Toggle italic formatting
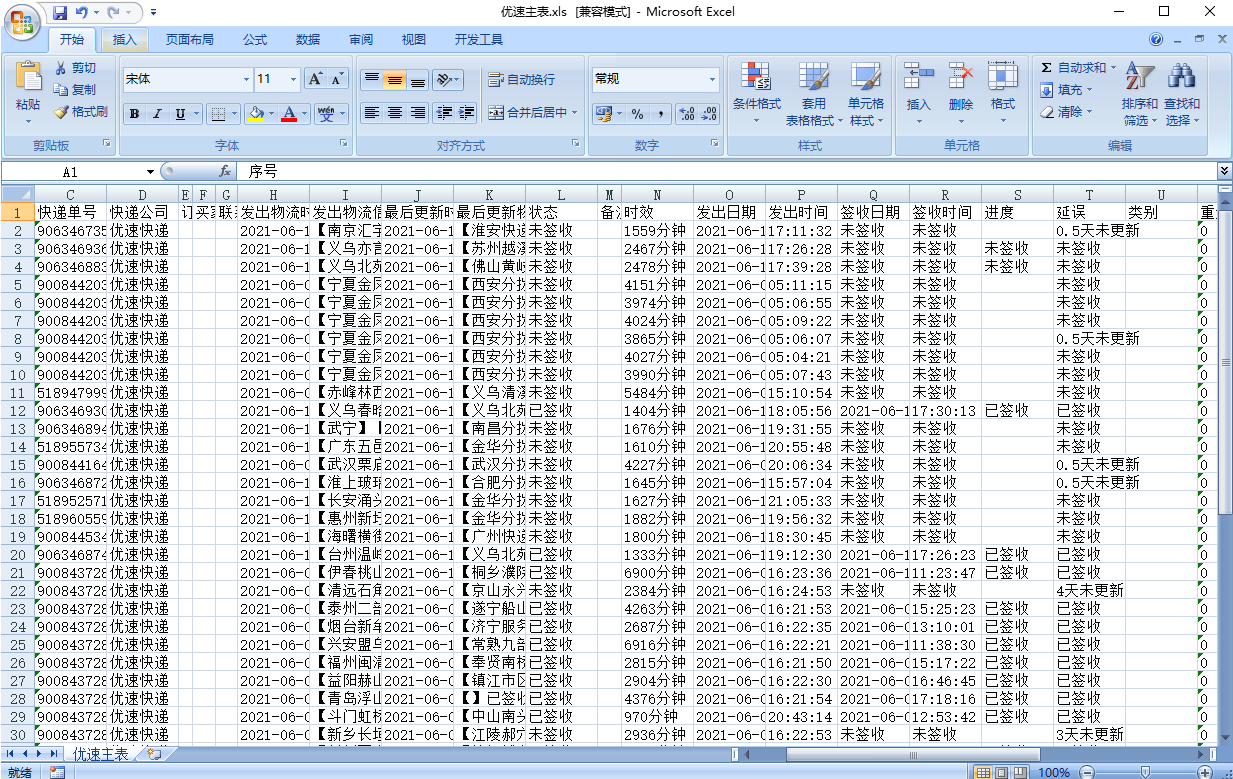The width and height of the screenshot is (1233, 779). point(157,114)
